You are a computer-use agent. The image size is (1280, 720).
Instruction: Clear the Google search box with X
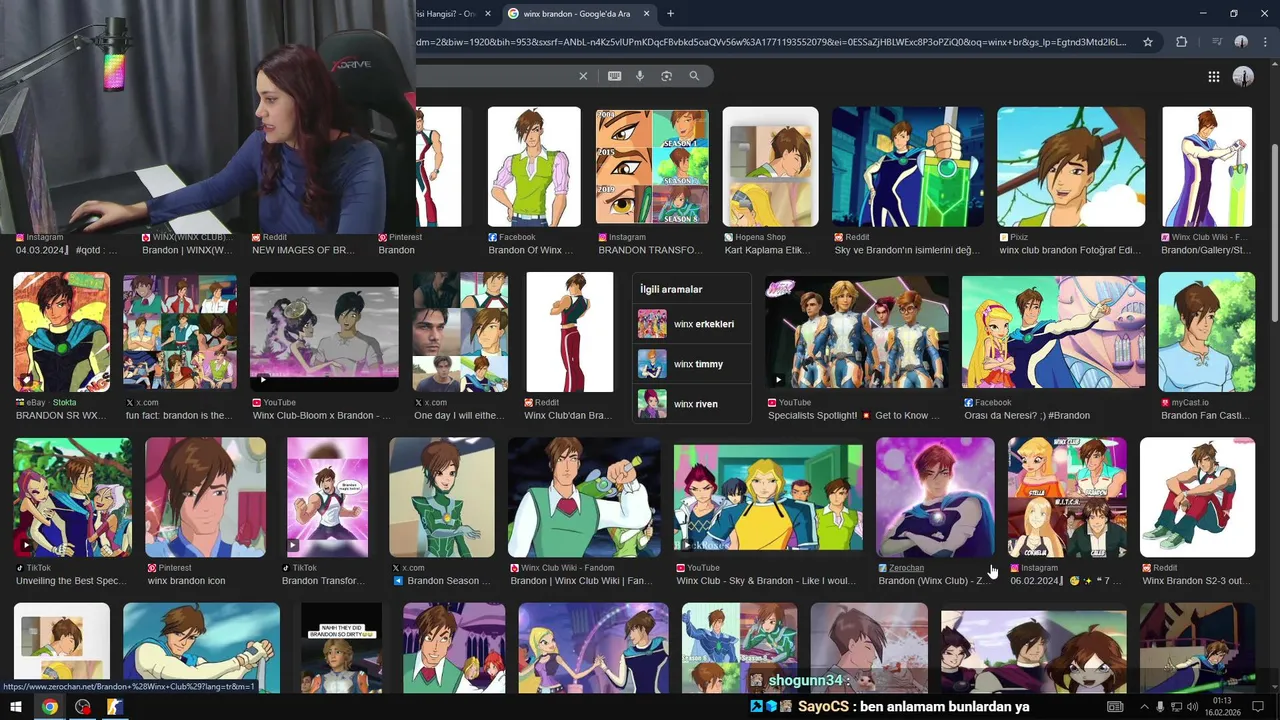(583, 76)
